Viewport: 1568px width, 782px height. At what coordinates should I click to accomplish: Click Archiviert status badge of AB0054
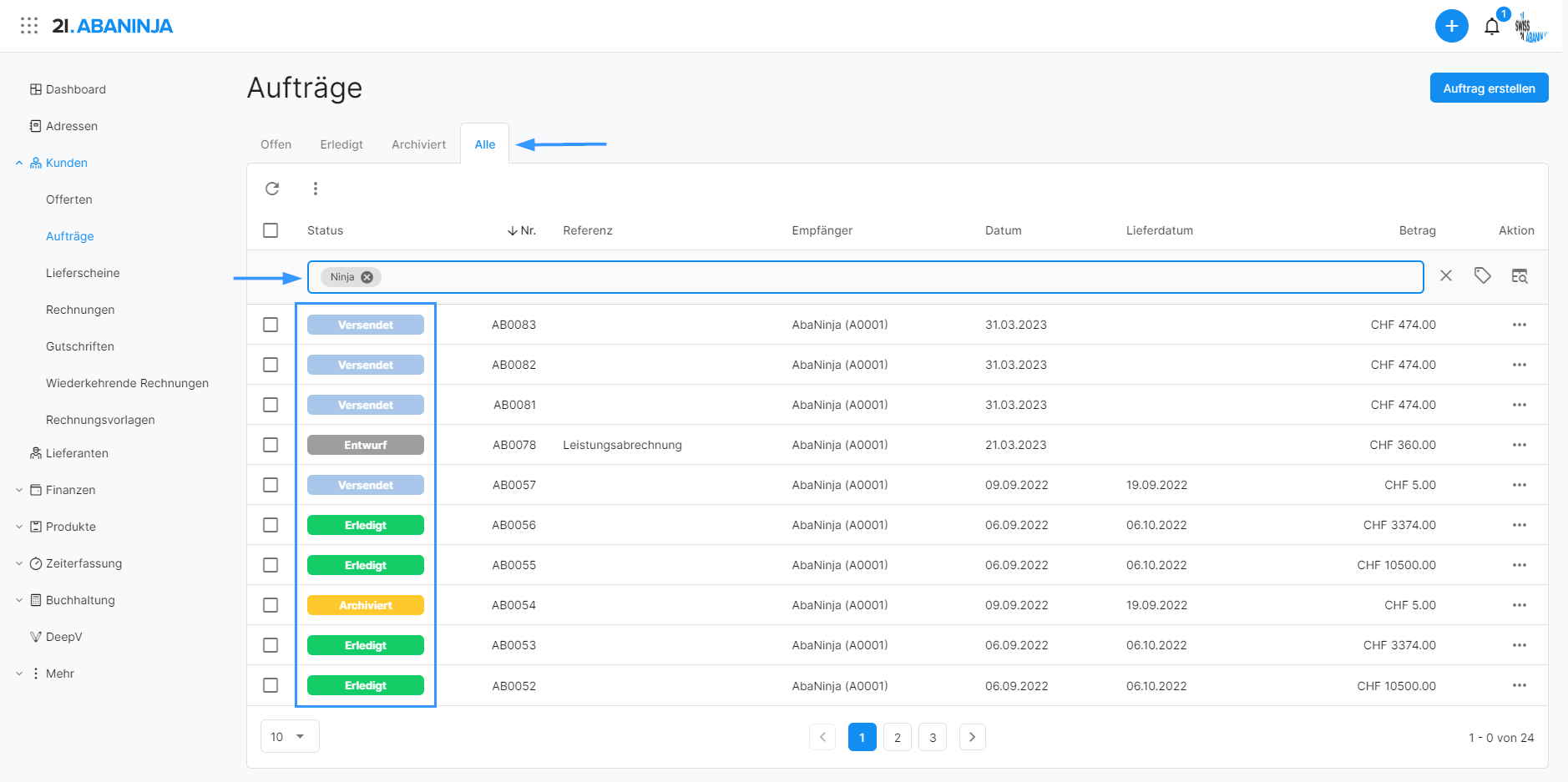coord(366,605)
